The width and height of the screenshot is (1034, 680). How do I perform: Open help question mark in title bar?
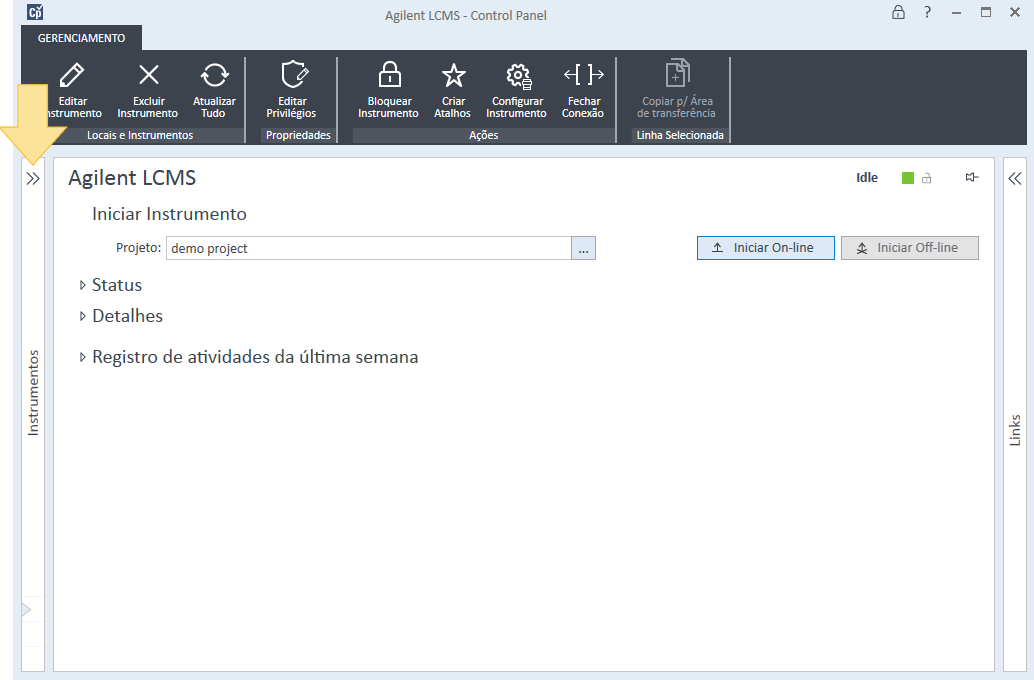pos(927,13)
